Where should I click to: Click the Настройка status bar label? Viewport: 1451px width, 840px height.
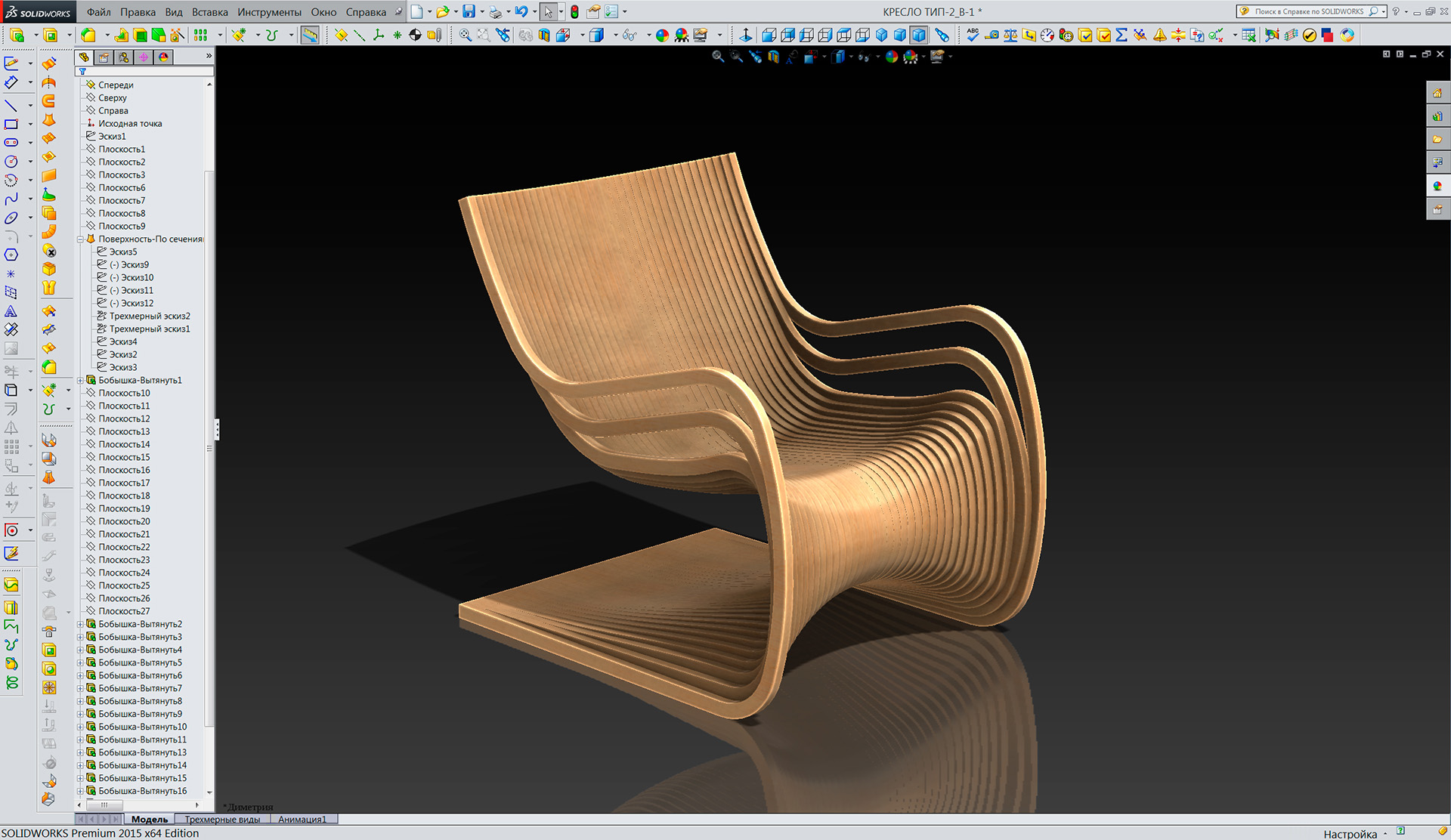coord(1350,834)
